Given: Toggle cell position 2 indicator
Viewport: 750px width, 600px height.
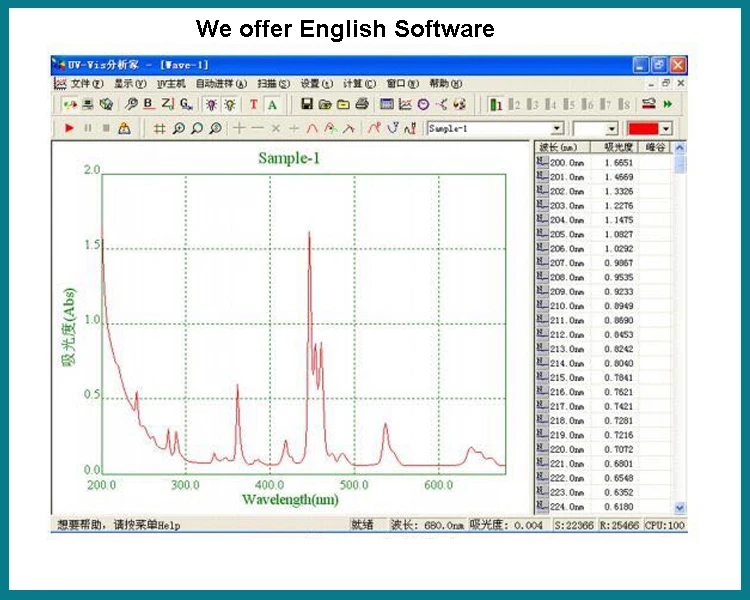Looking at the screenshot, I should coord(515,104).
